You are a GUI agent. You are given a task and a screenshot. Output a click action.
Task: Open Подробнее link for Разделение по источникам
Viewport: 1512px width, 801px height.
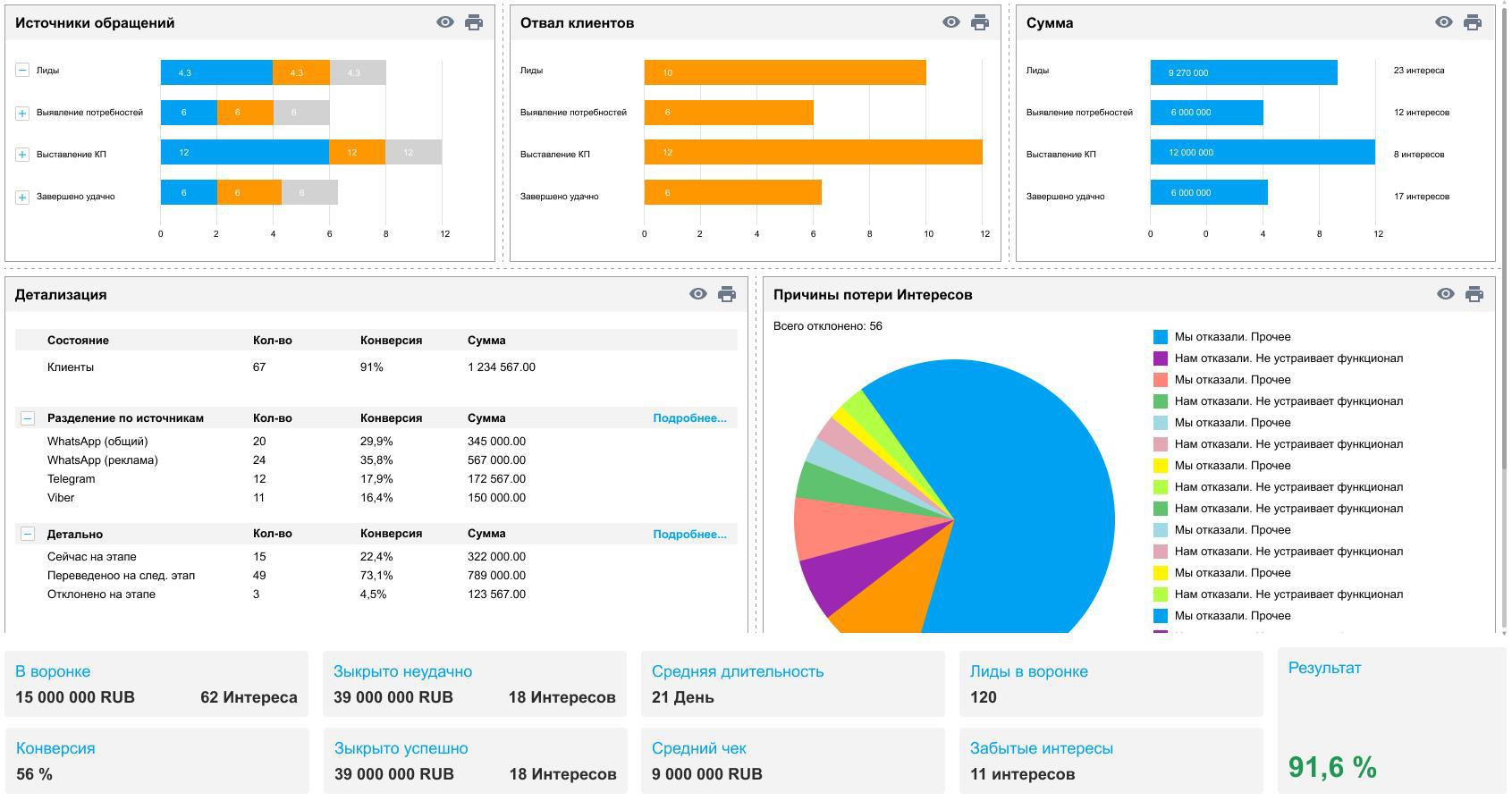689,418
